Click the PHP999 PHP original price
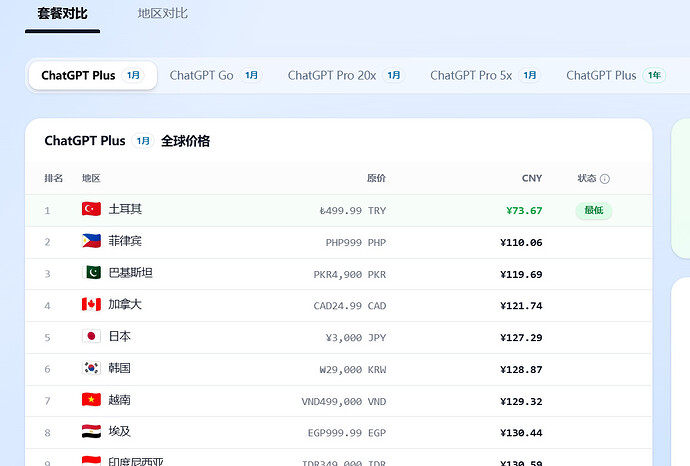Image resolution: width=690 pixels, height=466 pixels. [x=356, y=242]
